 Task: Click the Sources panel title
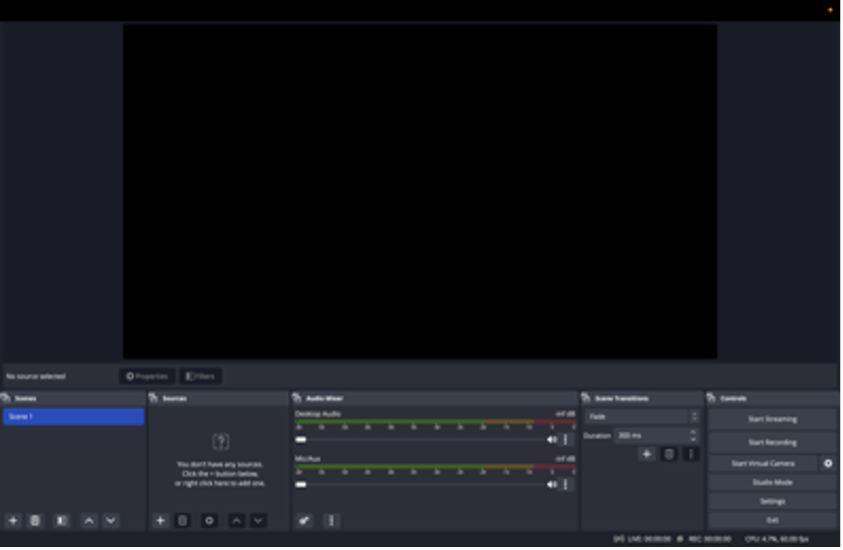[x=175, y=399]
